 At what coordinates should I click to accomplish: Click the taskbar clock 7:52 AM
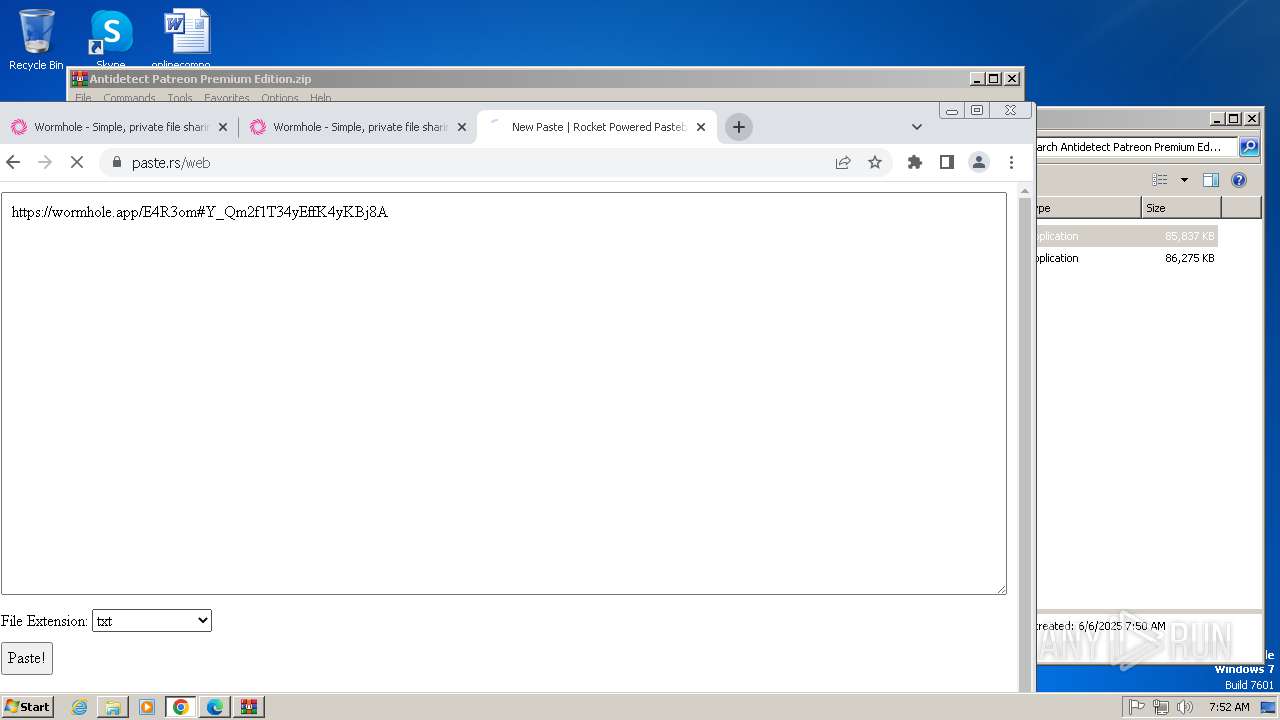coord(1229,707)
